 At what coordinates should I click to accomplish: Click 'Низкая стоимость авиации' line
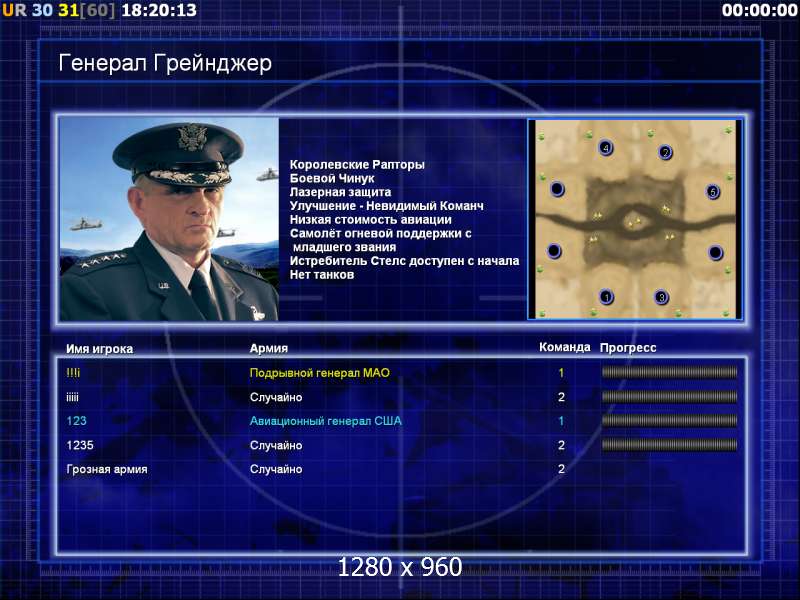tap(371, 219)
